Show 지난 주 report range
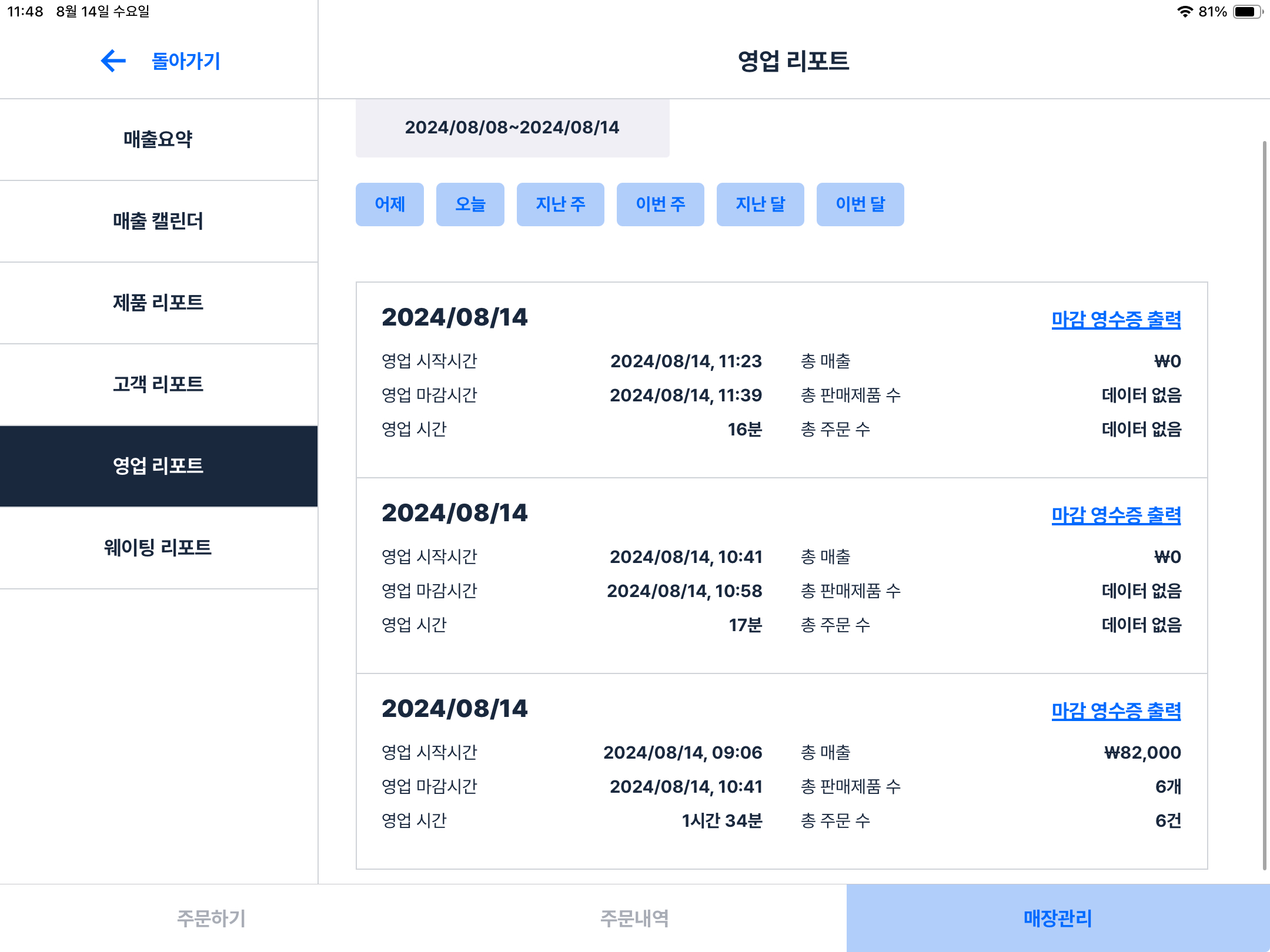 [560, 205]
